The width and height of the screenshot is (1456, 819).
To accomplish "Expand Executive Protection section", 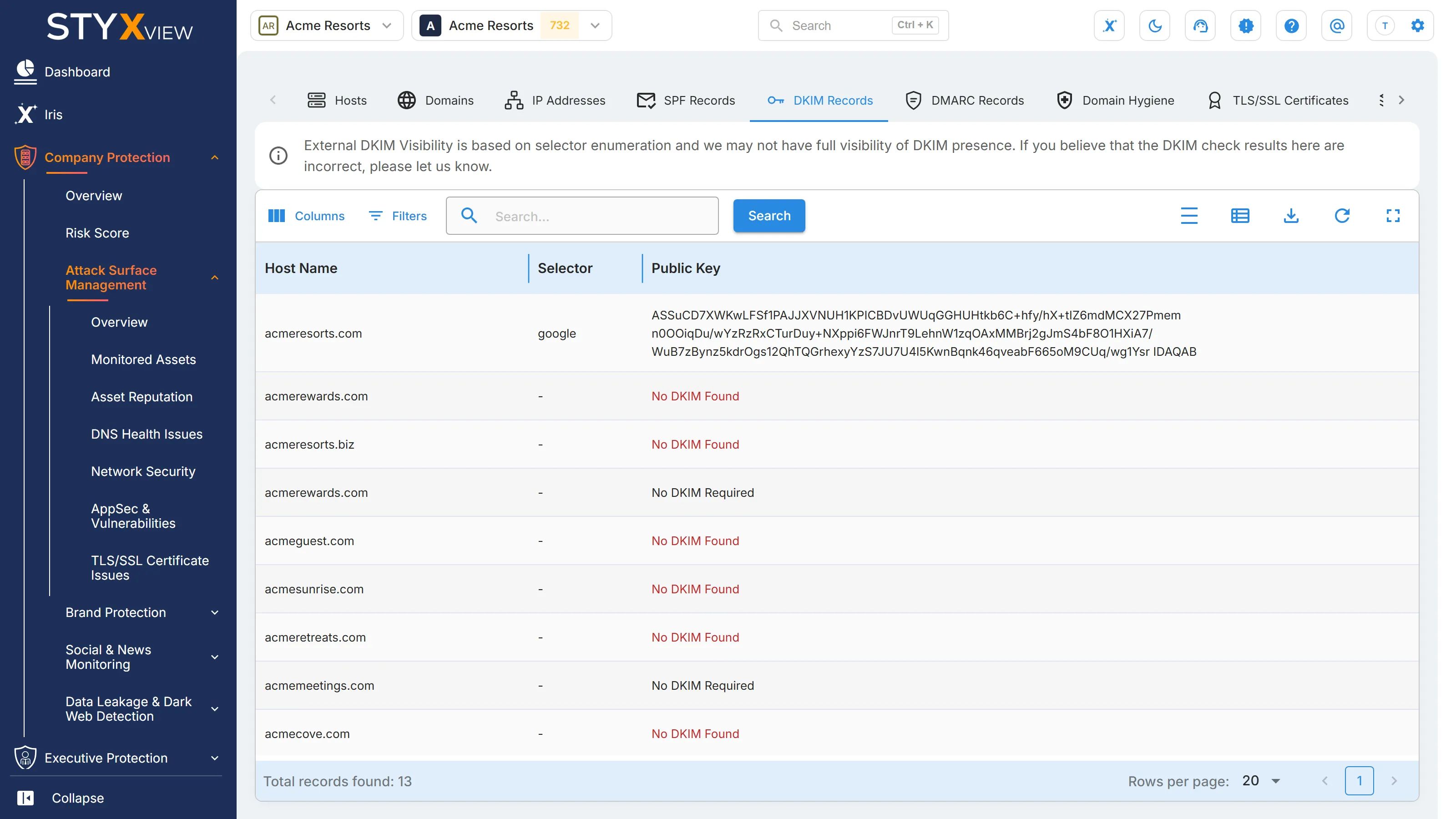I will pyautogui.click(x=215, y=758).
